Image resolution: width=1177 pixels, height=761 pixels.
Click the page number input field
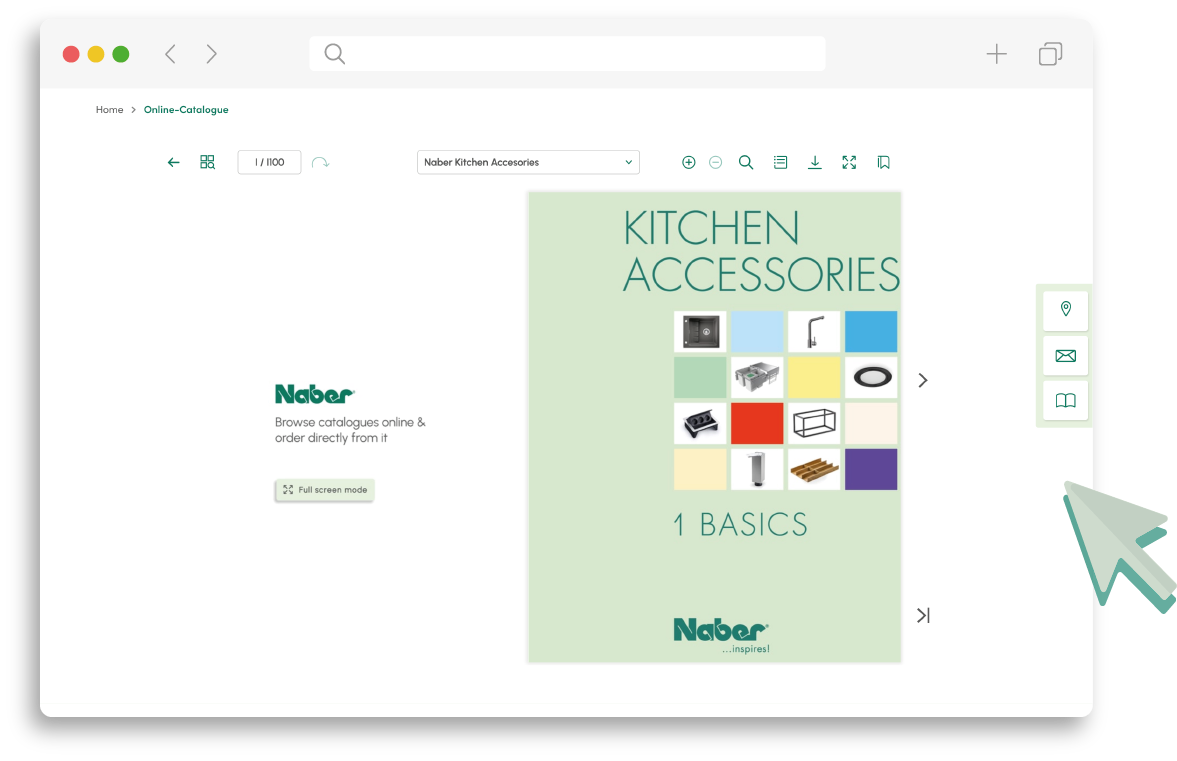pyautogui.click(x=269, y=162)
